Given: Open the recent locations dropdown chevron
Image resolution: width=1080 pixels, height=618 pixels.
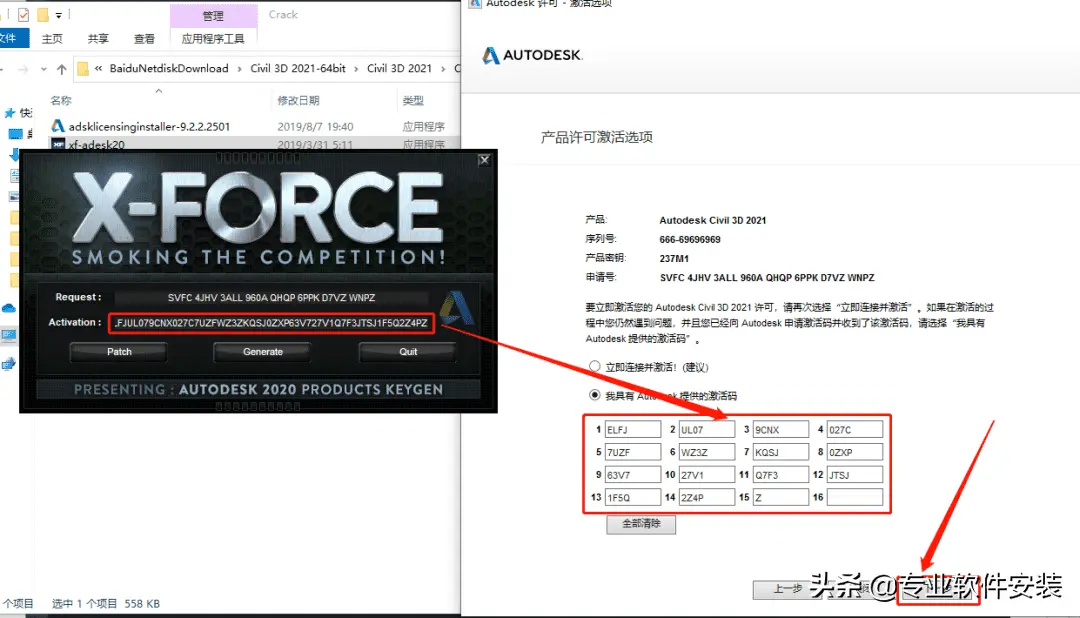Looking at the screenshot, I should tap(43, 69).
